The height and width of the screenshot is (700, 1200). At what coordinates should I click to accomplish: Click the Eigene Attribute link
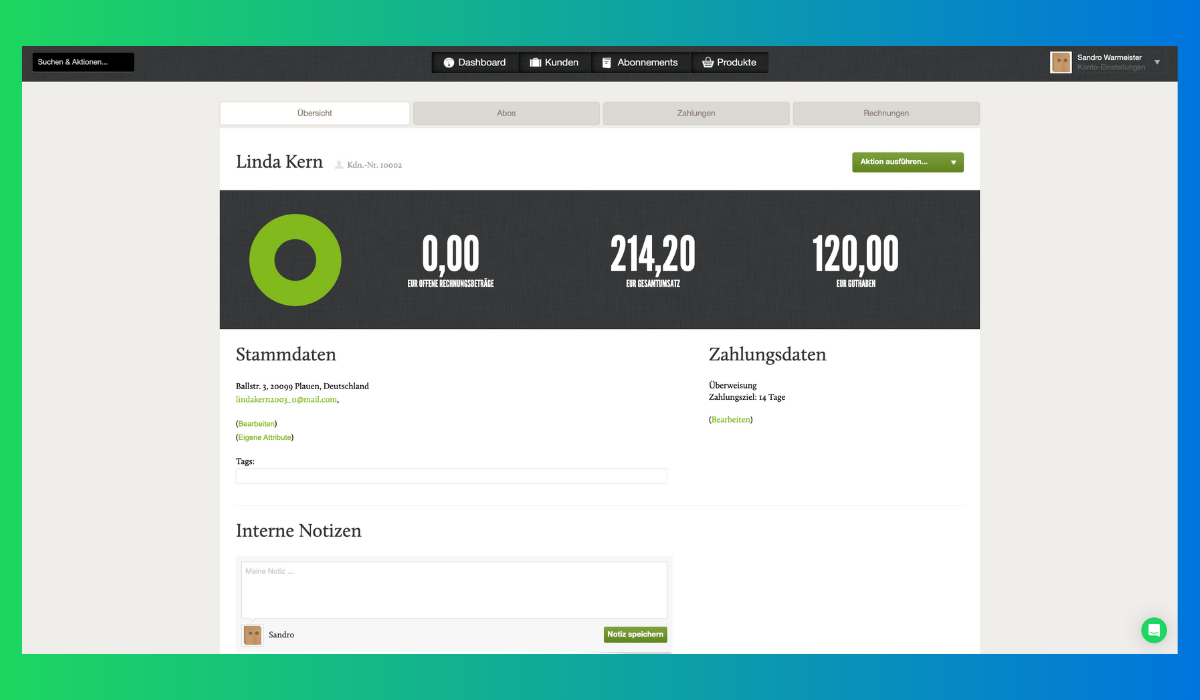[x=265, y=437]
